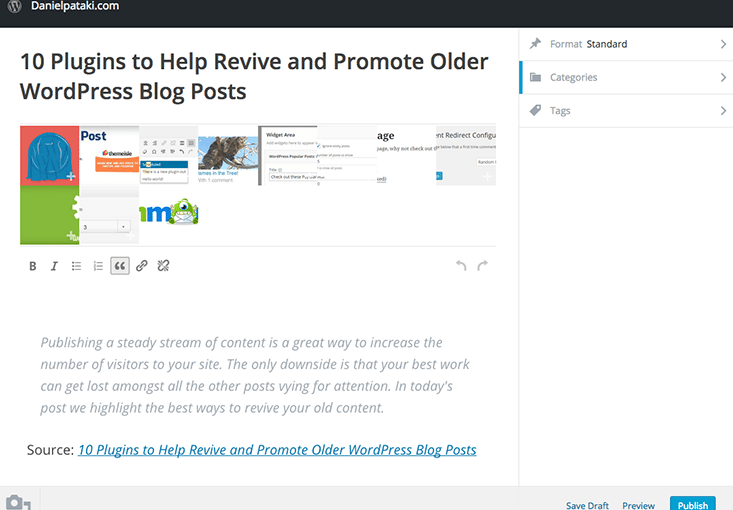Publish the post
The height and width of the screenshot is (510, 733).
(x=693, y=504)
